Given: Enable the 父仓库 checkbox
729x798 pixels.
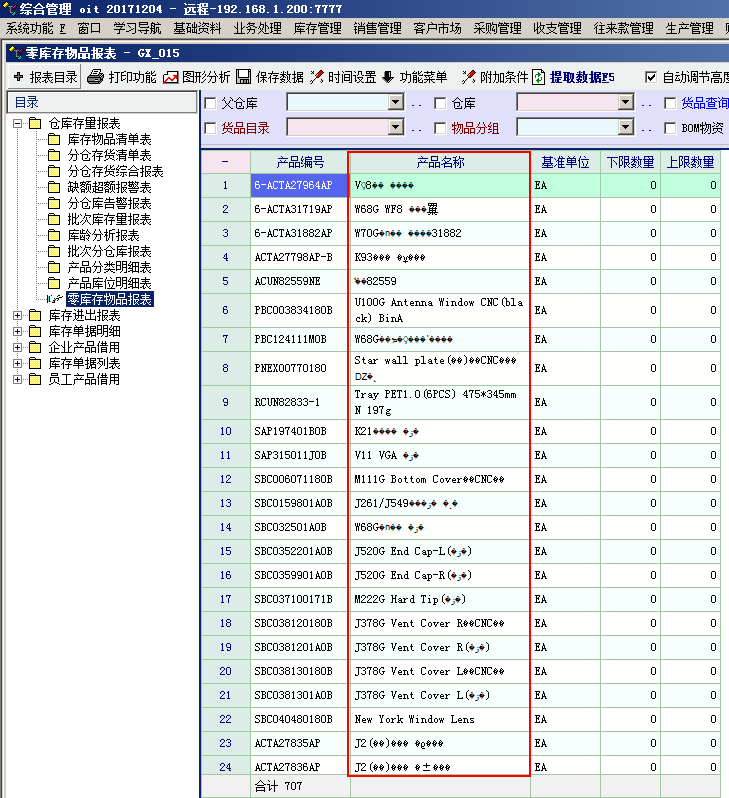Looking at the screenshot, I should [210, 103].
